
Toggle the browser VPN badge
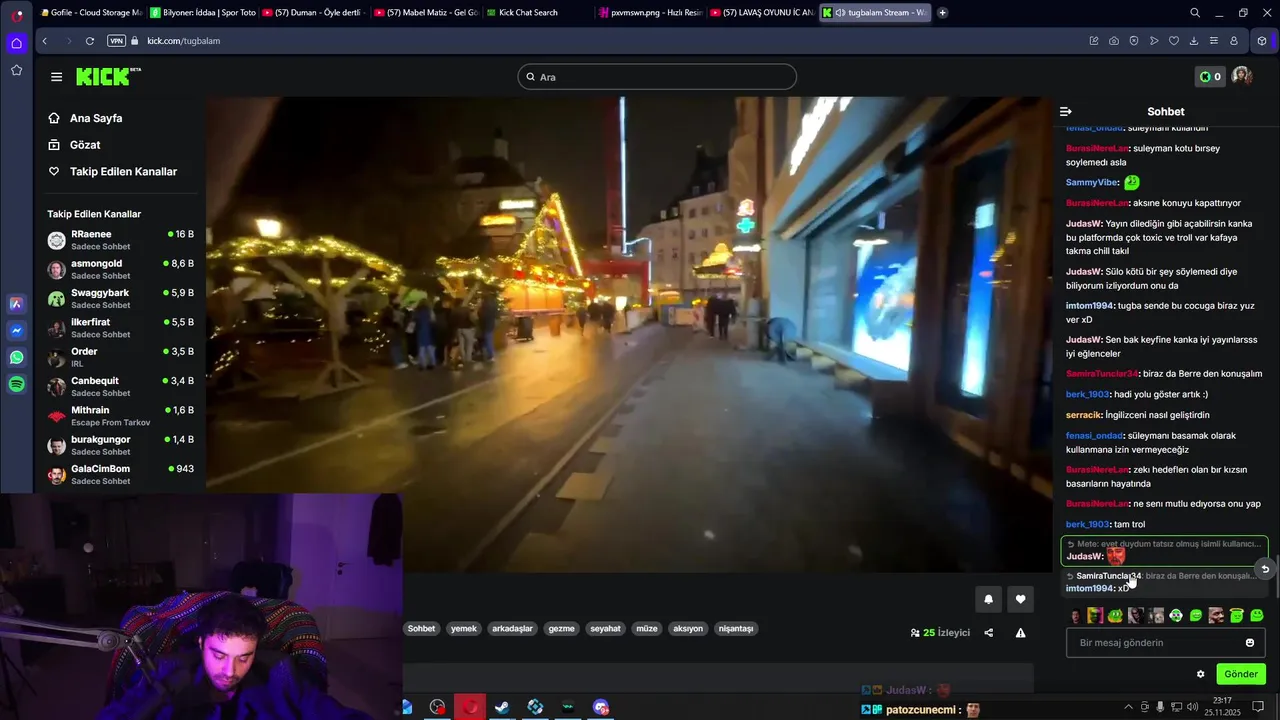pyautogui.click(x=116, y=41)
